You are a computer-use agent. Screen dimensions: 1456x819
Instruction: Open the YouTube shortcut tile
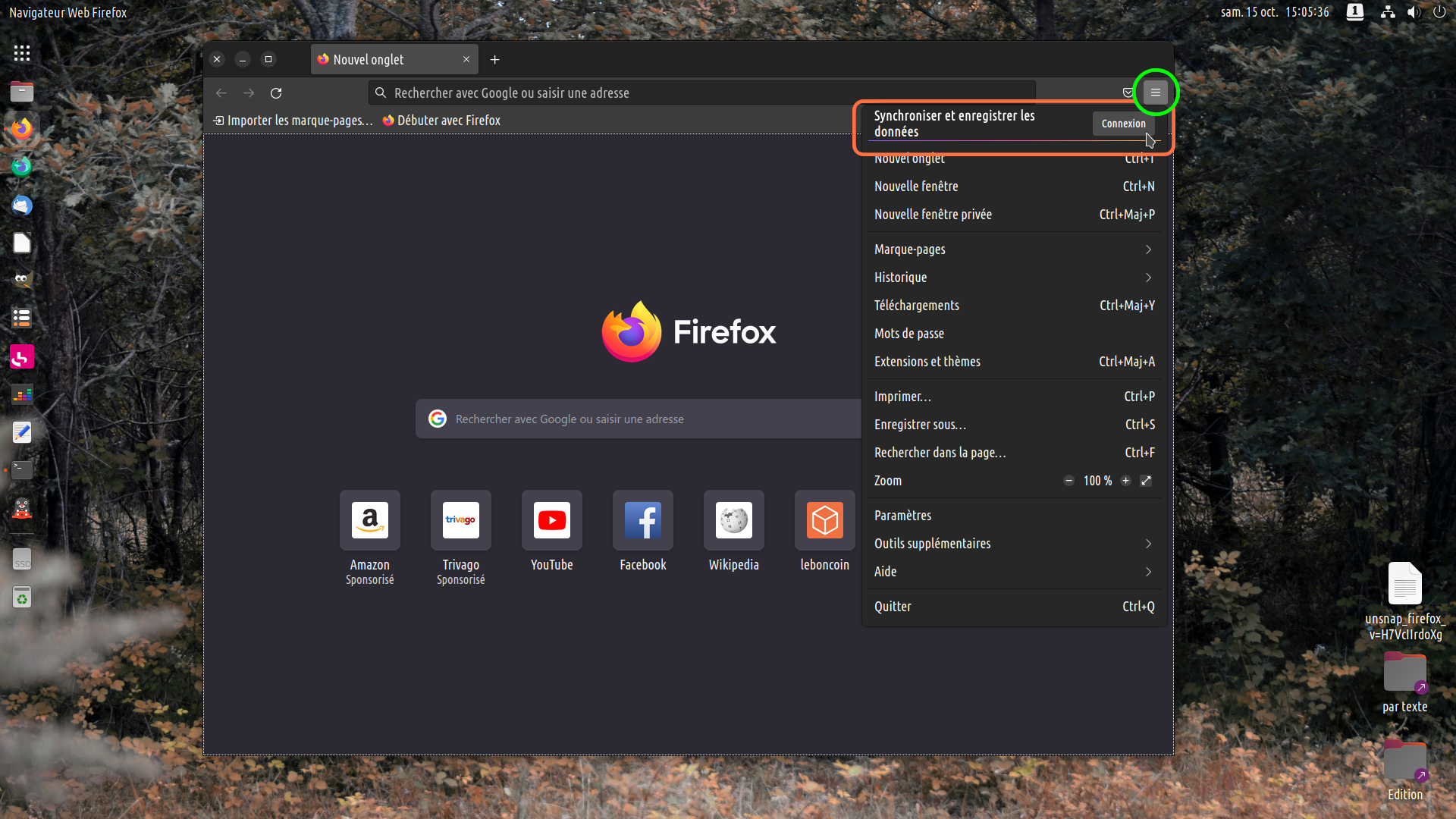[x=551, y=520]
